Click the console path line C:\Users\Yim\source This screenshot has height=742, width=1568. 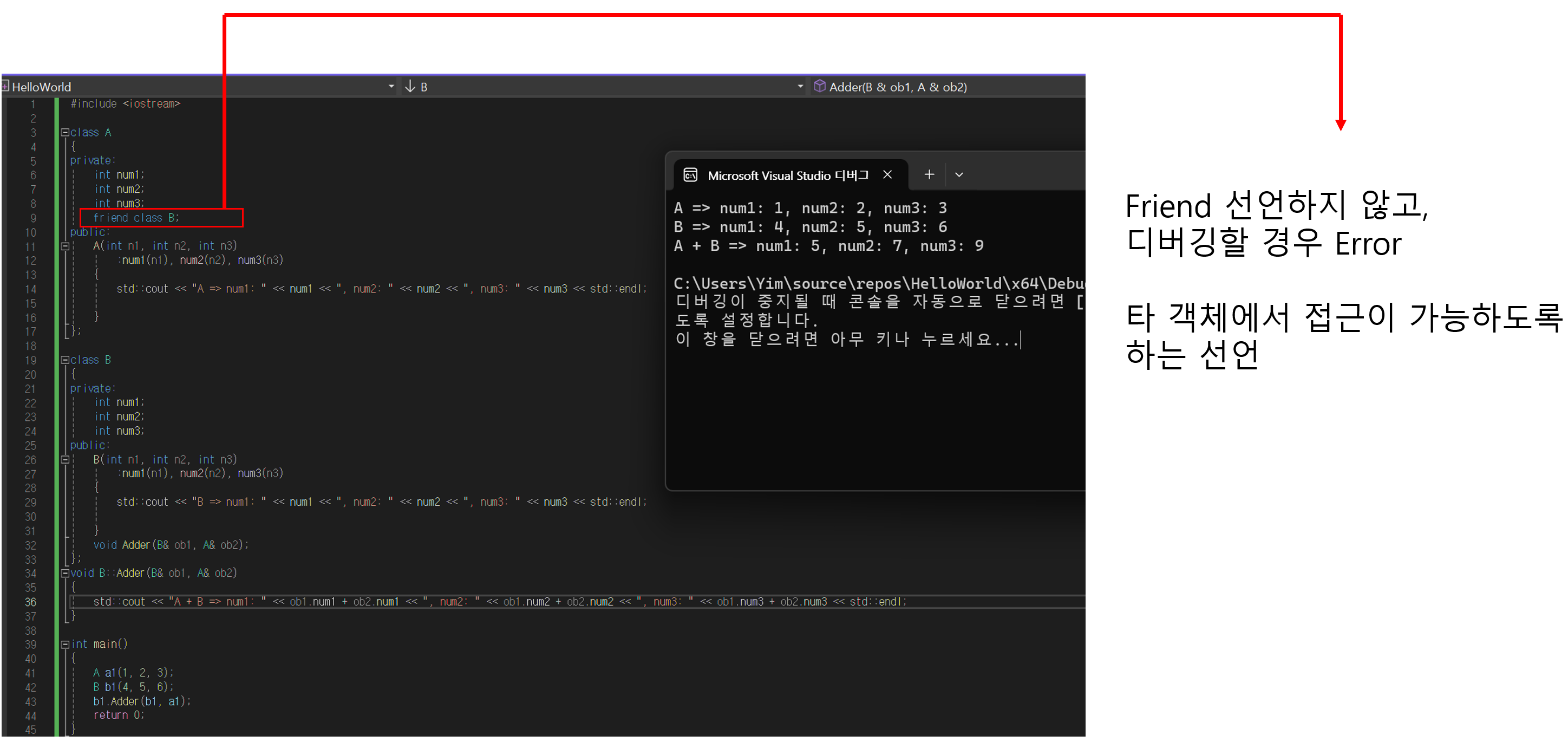(879, 283)
